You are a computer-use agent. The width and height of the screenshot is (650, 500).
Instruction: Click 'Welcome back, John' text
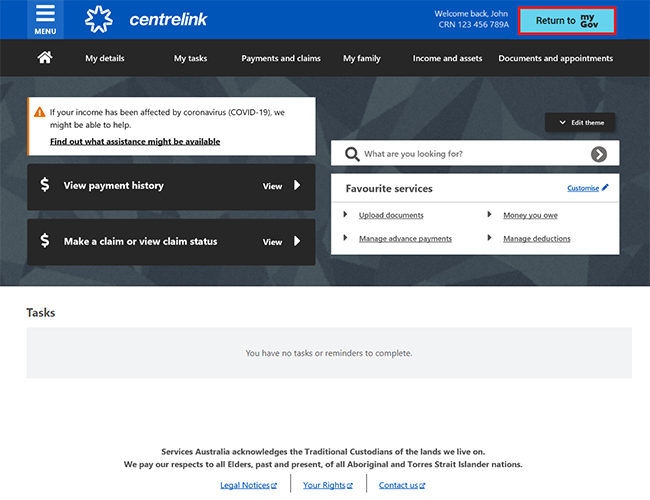471,14
